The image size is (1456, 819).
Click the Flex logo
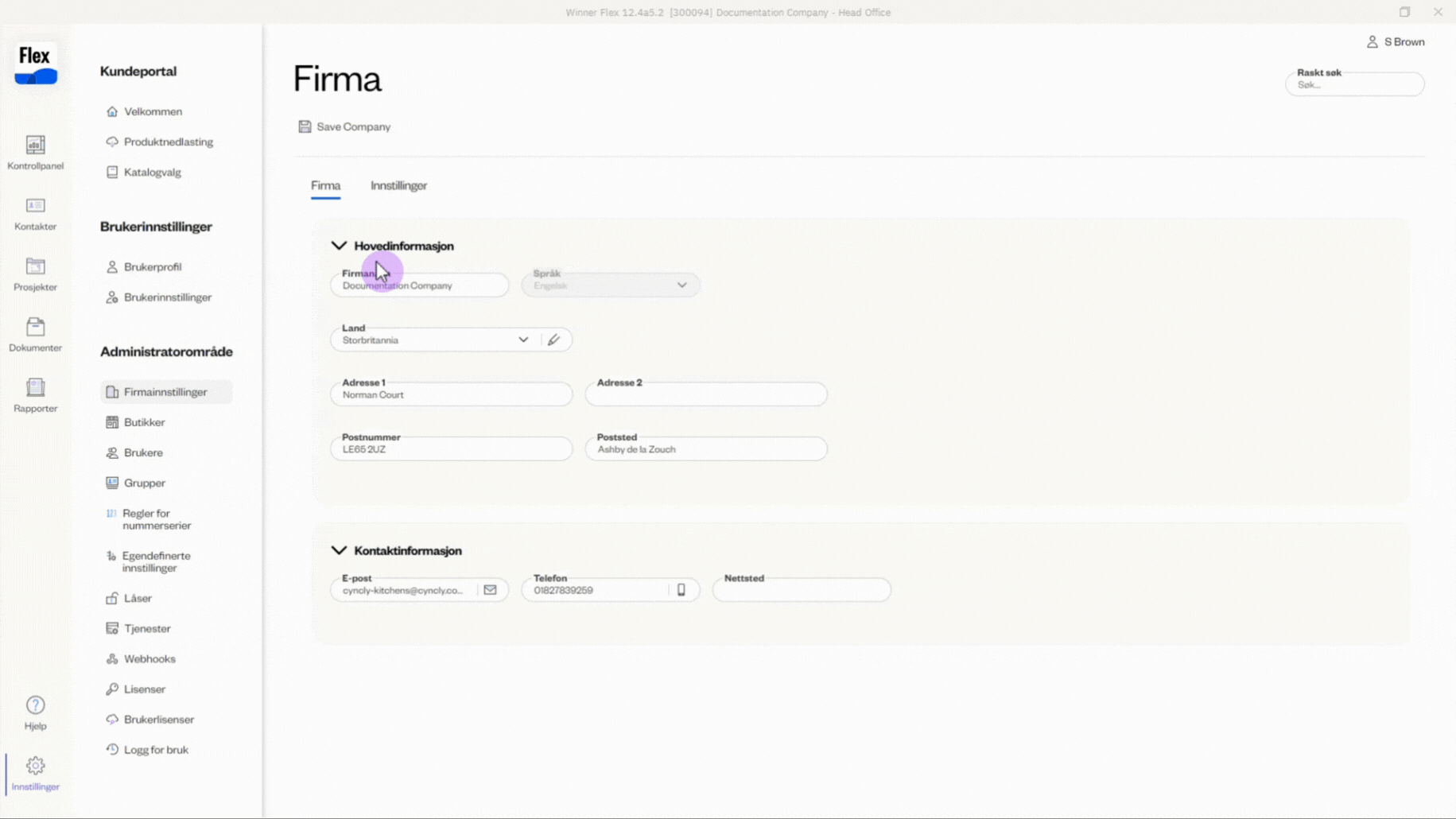[x=36, y=64]
